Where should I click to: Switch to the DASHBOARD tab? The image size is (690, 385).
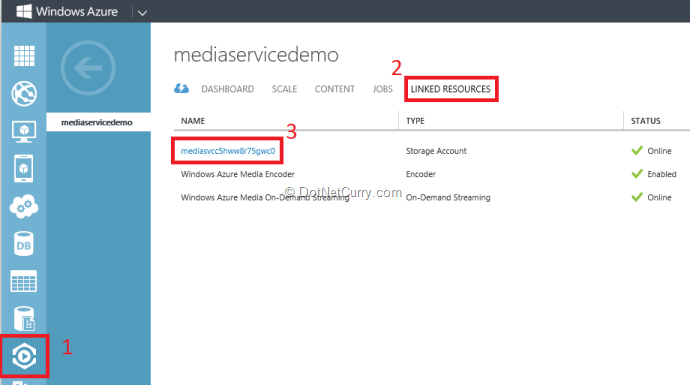click(228, 89)
